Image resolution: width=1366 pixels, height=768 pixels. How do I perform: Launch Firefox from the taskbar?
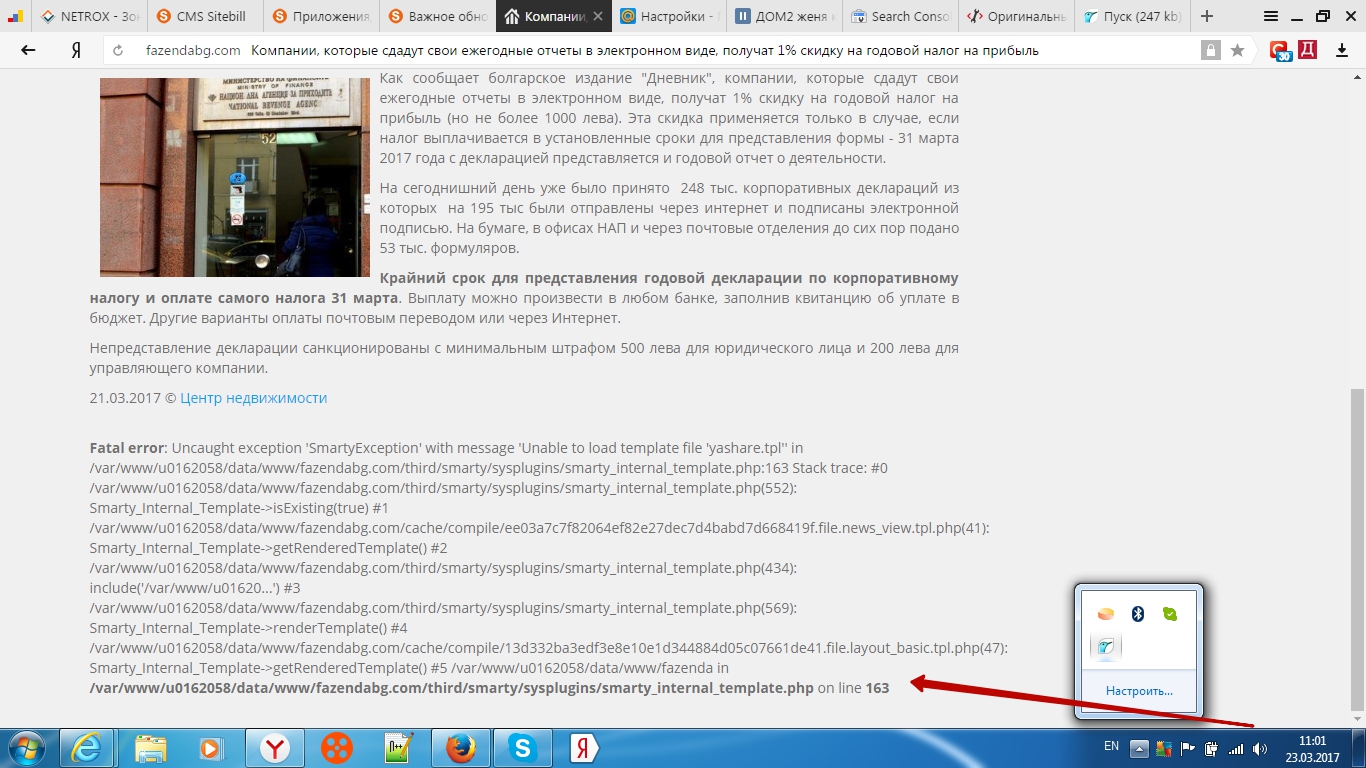(x=459, y=748)
